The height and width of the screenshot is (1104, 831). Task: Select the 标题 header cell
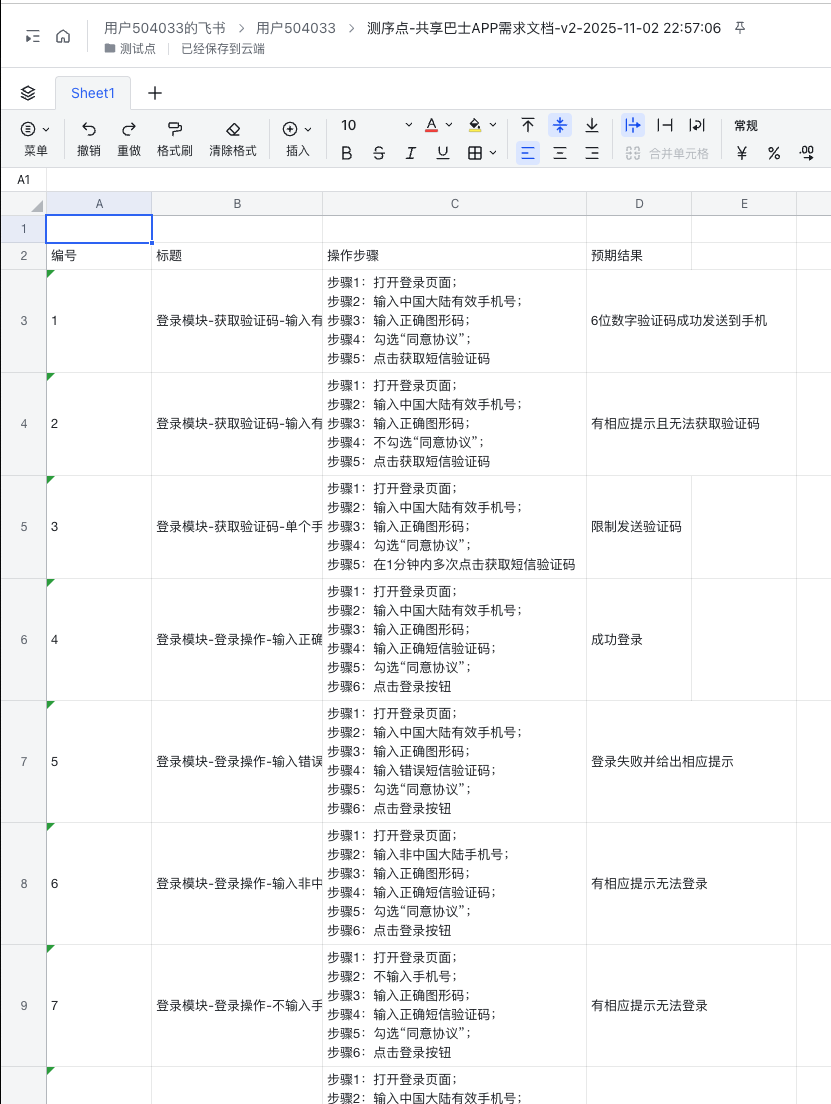(237, 256)
